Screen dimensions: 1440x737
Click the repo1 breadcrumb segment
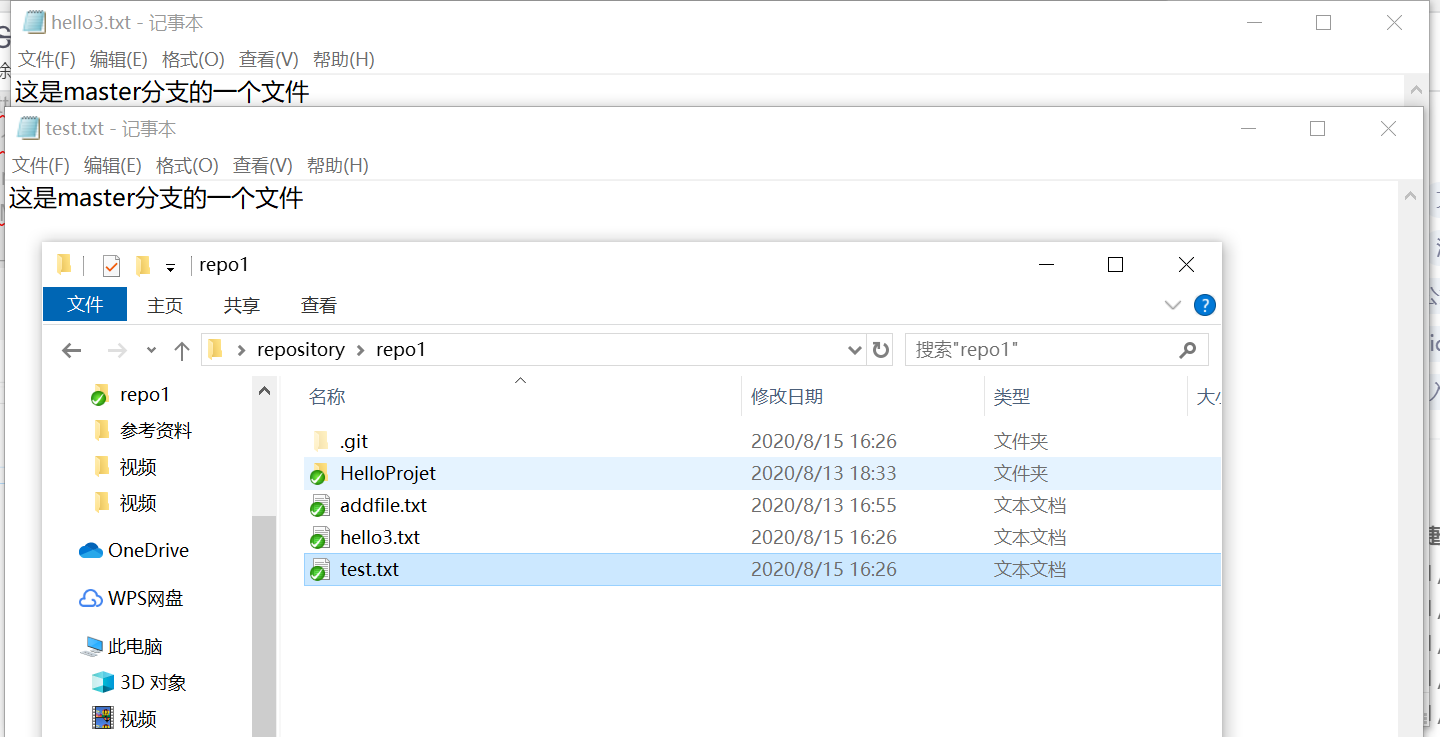401,350
